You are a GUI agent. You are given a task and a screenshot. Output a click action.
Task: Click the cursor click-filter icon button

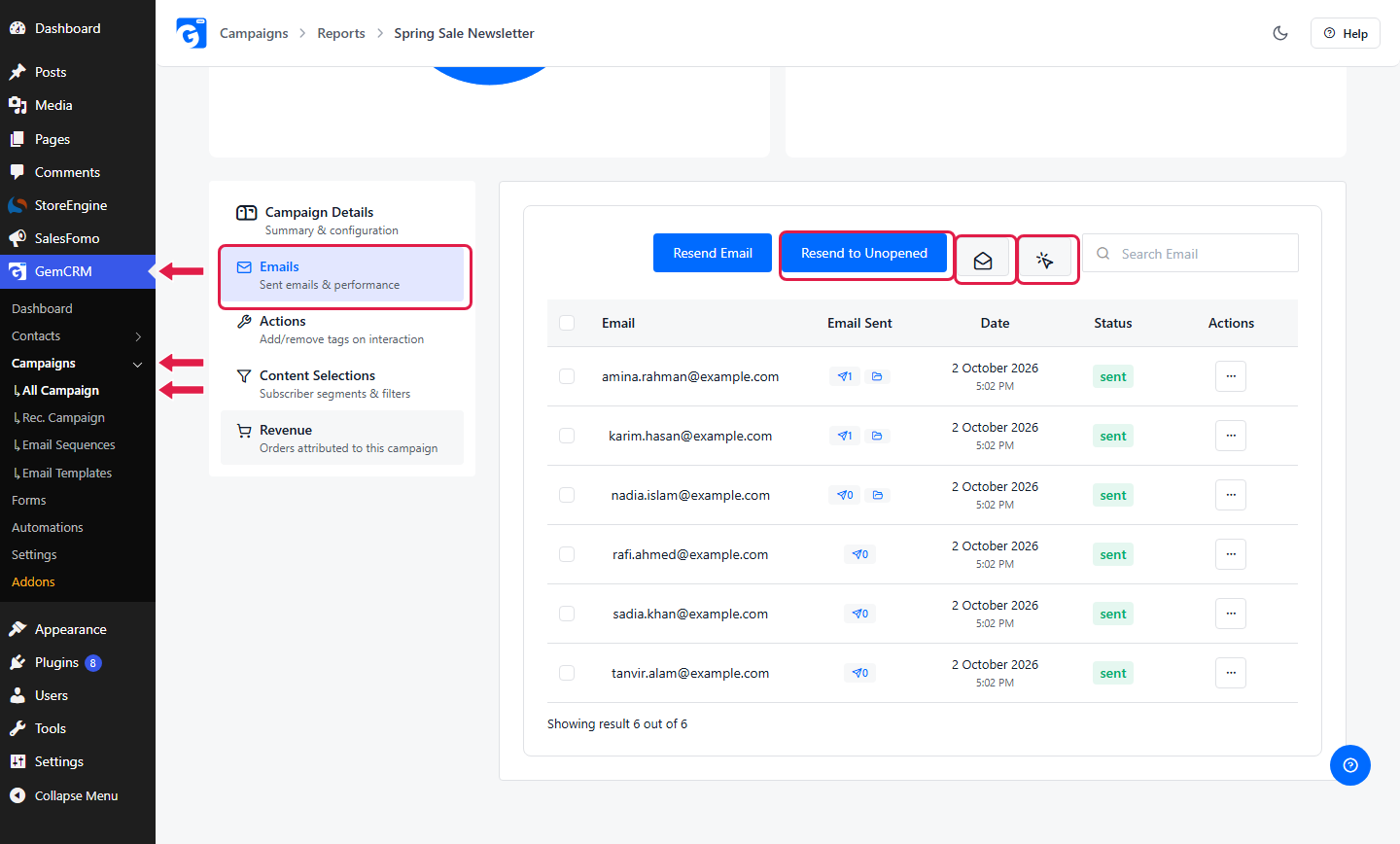(x=1045, y=260)
